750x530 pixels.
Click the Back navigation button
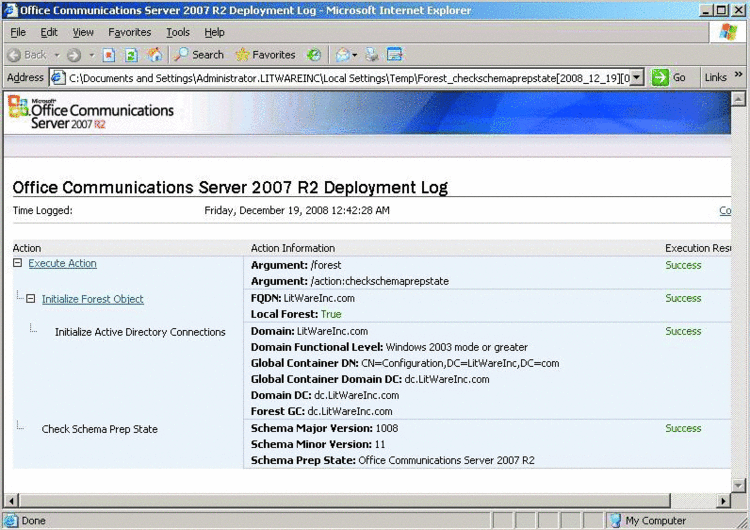(x=27, y=55)
